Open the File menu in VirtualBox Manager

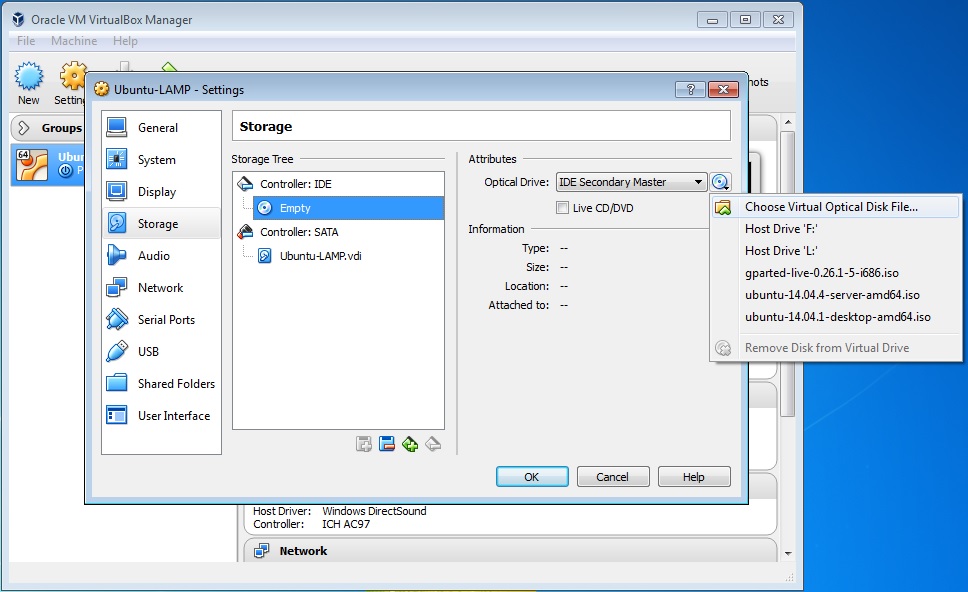click(x=26, y=41)
